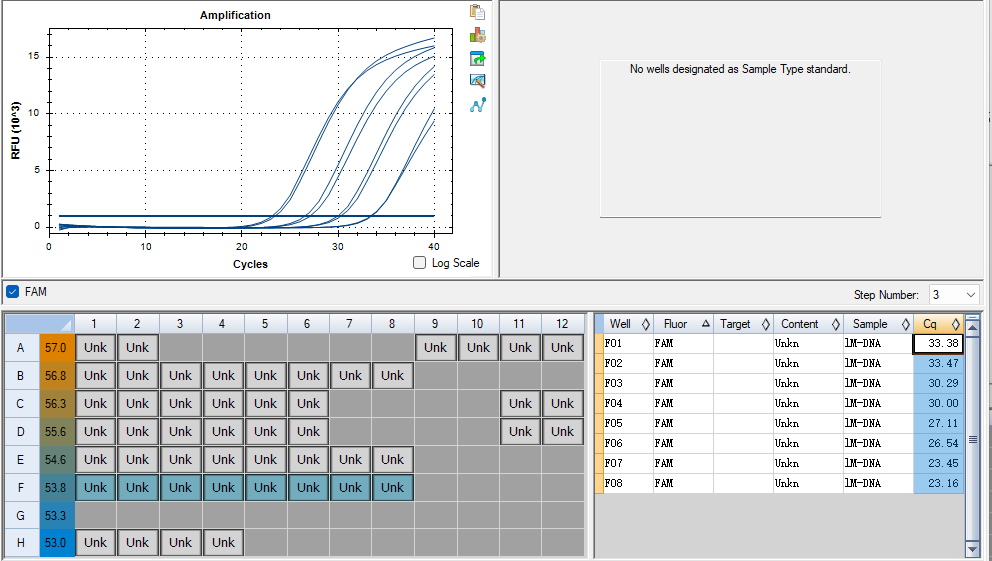Screen dimensions: 992x561
Task: Click the 57.0 temperature gradient cell
Action: tap(56, 348)
